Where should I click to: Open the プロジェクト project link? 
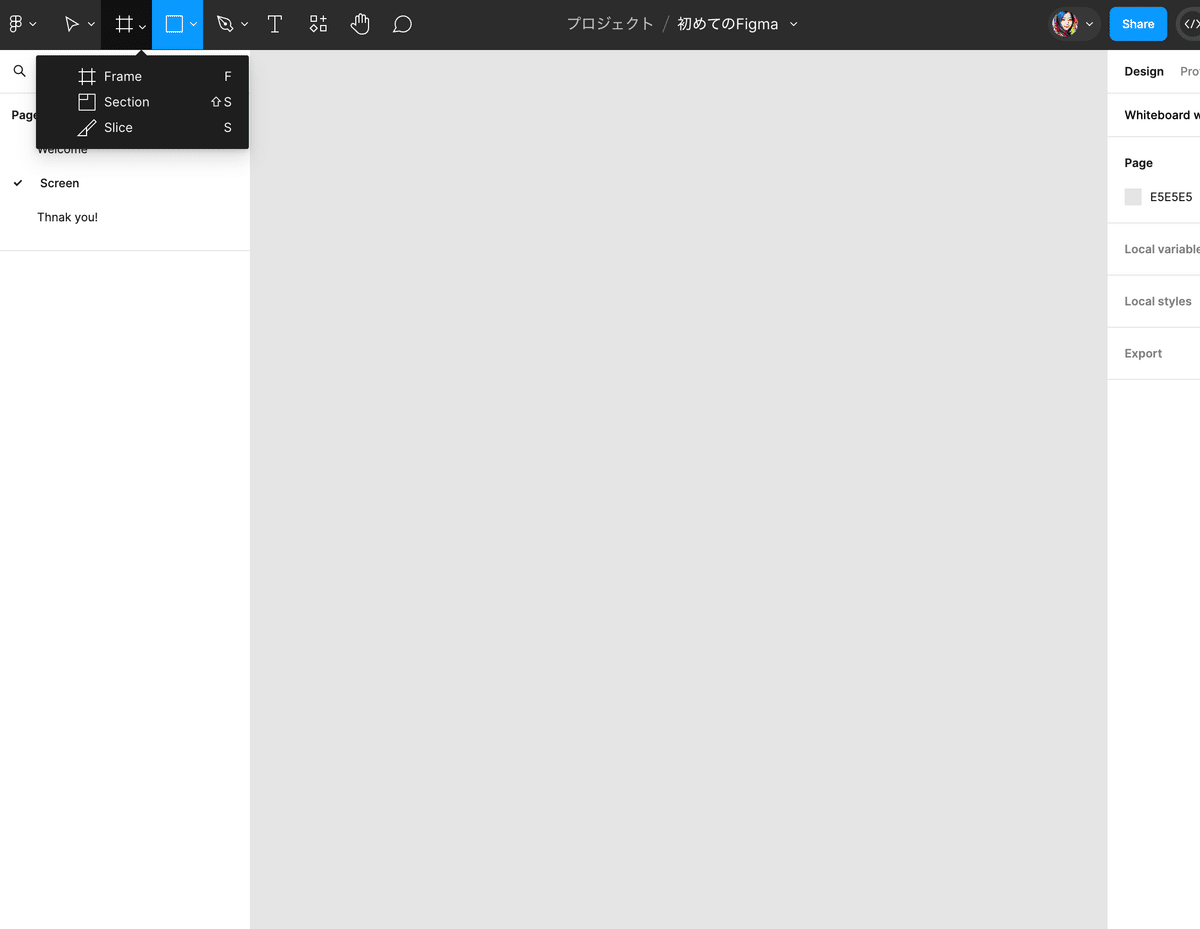point(610,24)
